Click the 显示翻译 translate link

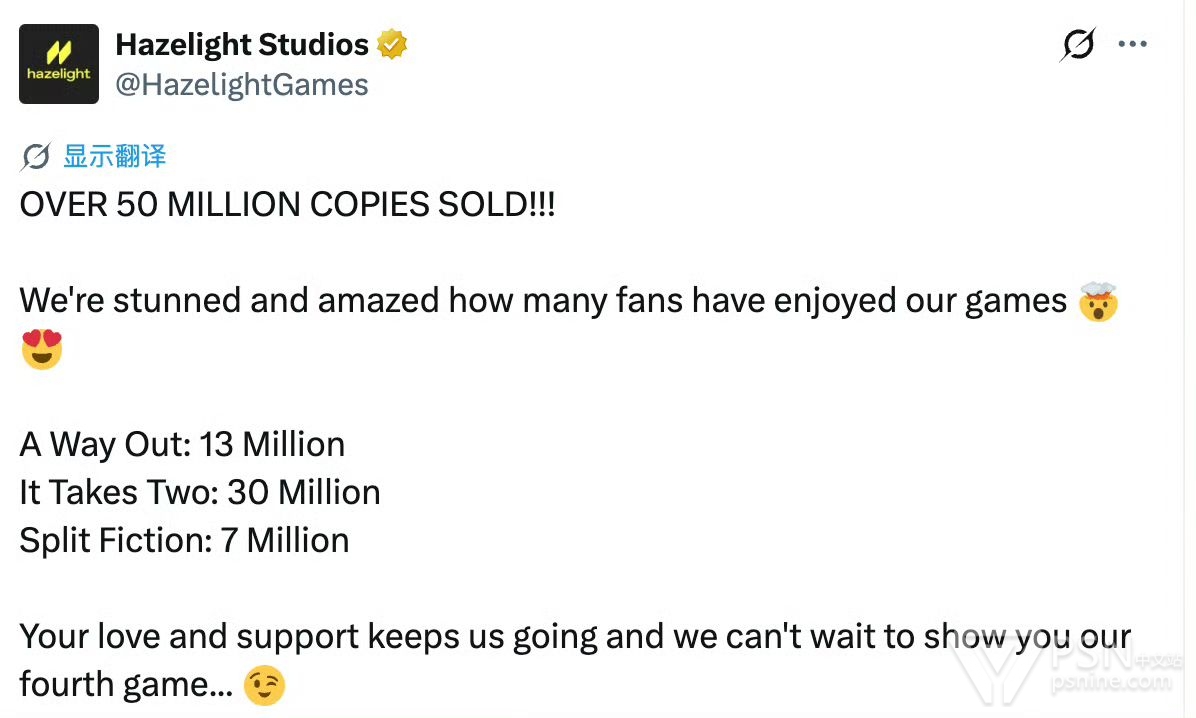[x=114, y=156]
